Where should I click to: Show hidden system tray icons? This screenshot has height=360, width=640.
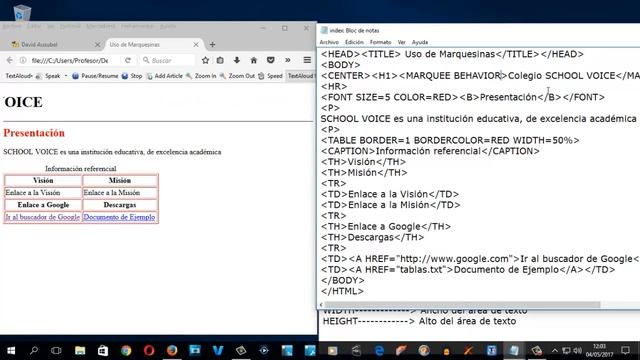pos(555,350)
